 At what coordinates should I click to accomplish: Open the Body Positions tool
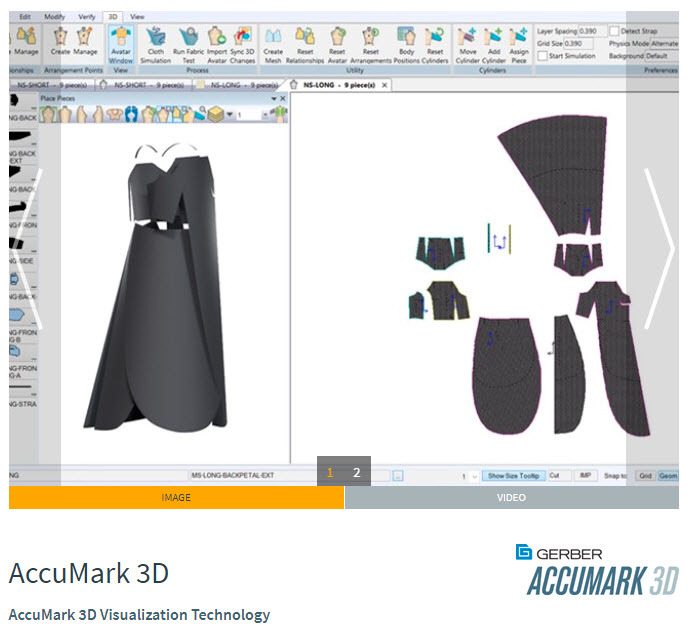(x=406, y=45)
